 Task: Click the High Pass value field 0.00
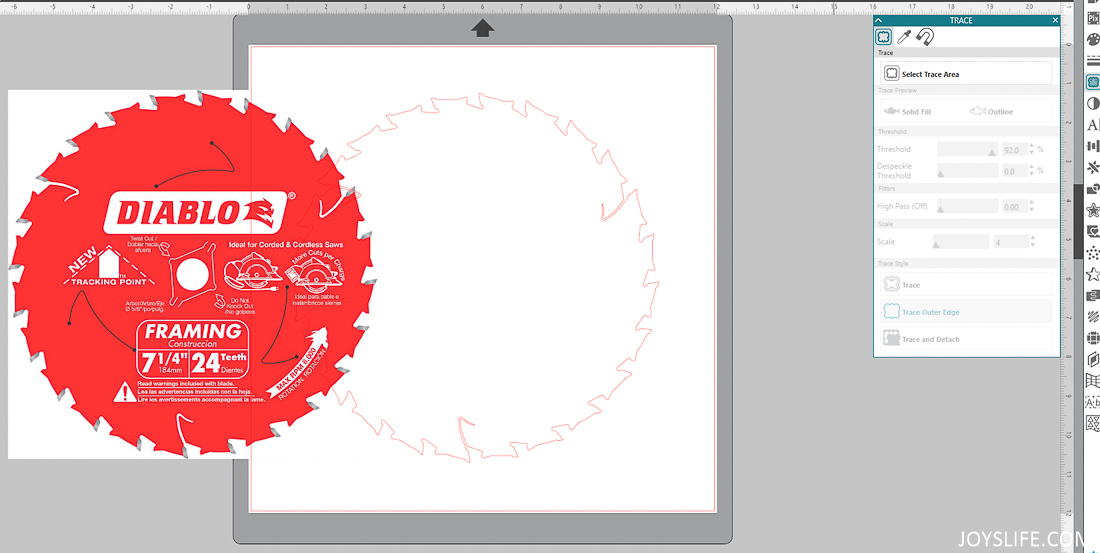pyautogui.click(x=1014, y=207)
